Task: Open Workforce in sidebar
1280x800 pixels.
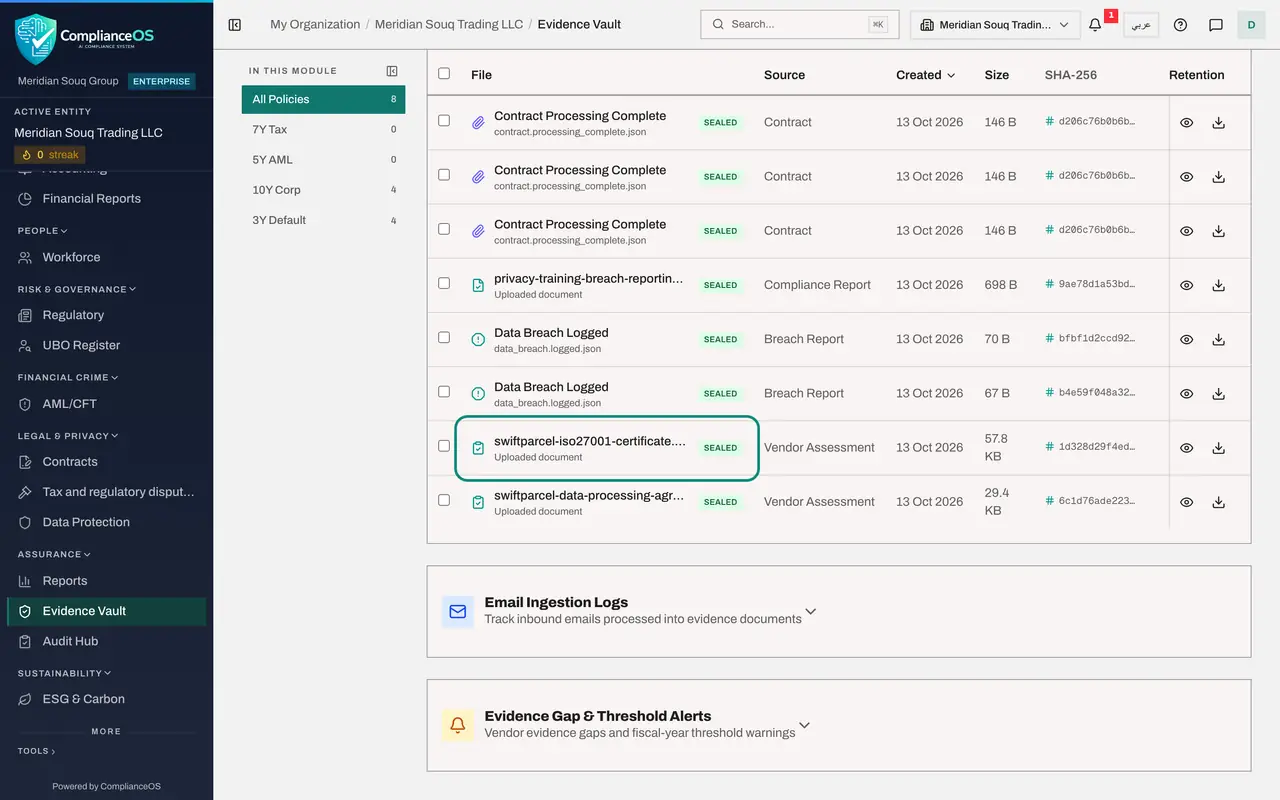Action: (106, 257)
